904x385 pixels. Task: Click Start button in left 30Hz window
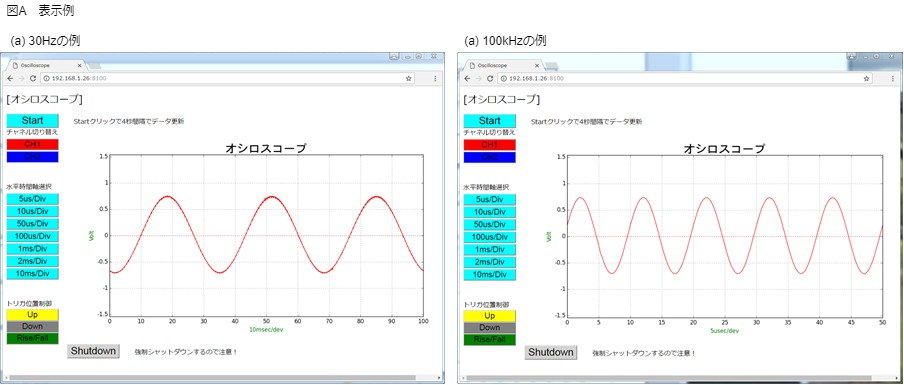coord(32,120)
